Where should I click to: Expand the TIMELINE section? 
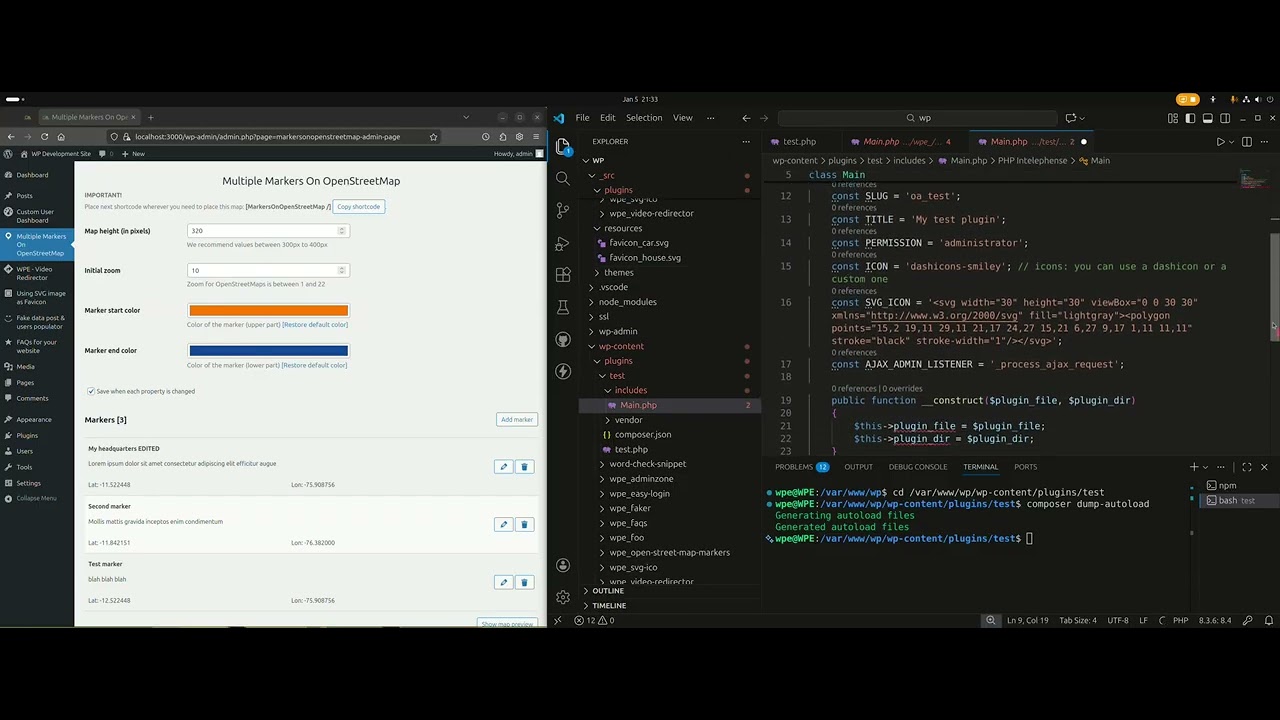(603, 606)
